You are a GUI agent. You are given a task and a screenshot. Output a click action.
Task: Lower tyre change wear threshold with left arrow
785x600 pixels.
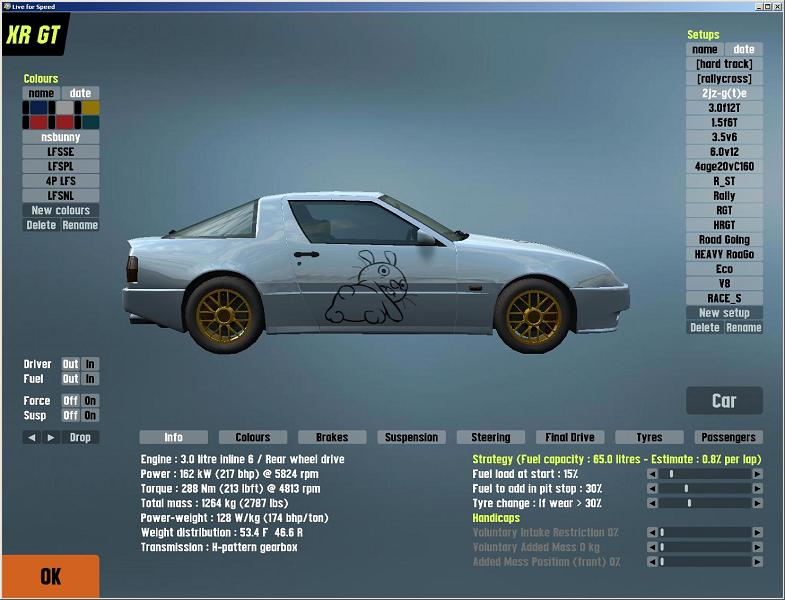652,503
